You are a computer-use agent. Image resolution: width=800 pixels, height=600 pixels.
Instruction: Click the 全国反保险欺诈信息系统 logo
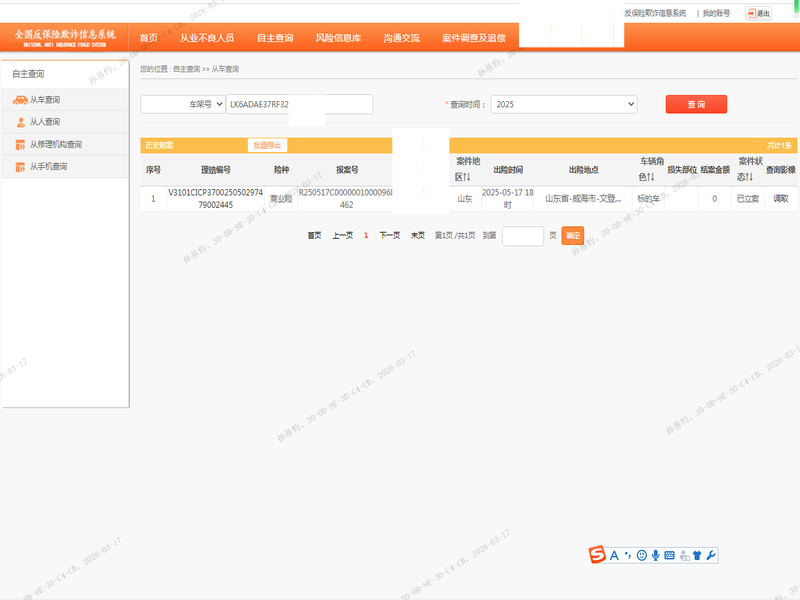[x=65, y=38]
